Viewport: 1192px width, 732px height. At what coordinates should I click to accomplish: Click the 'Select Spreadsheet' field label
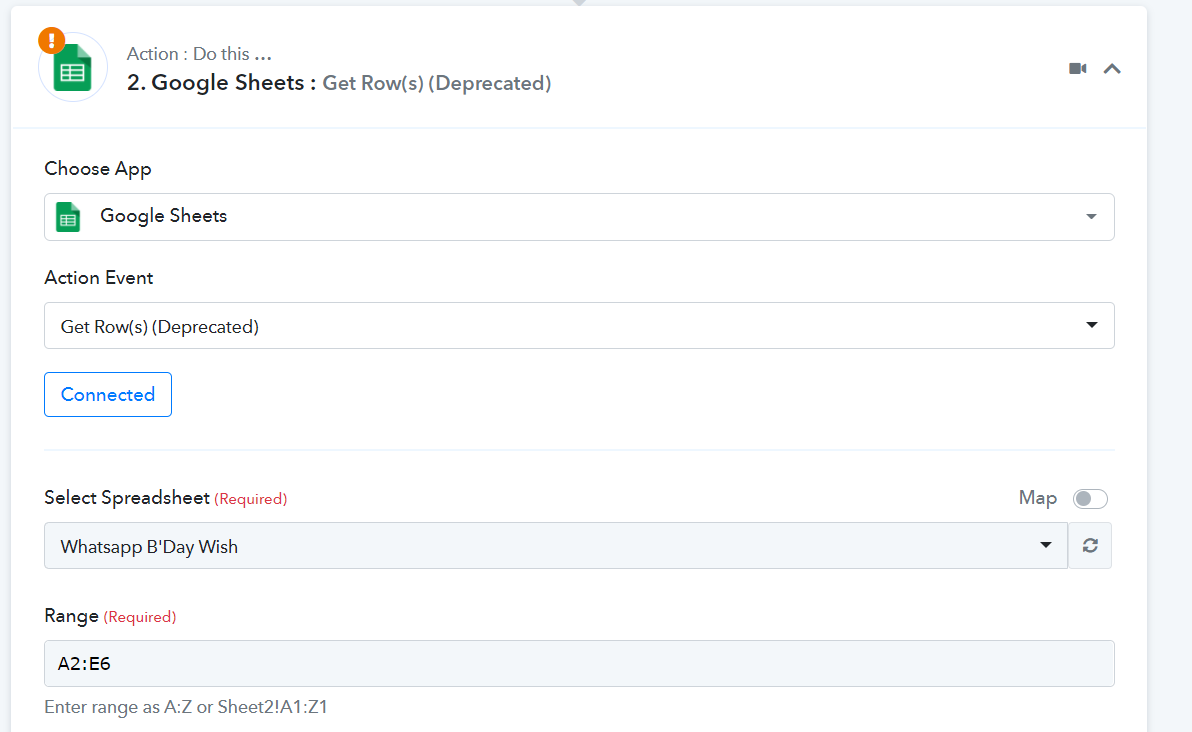[x=127, y=498]
